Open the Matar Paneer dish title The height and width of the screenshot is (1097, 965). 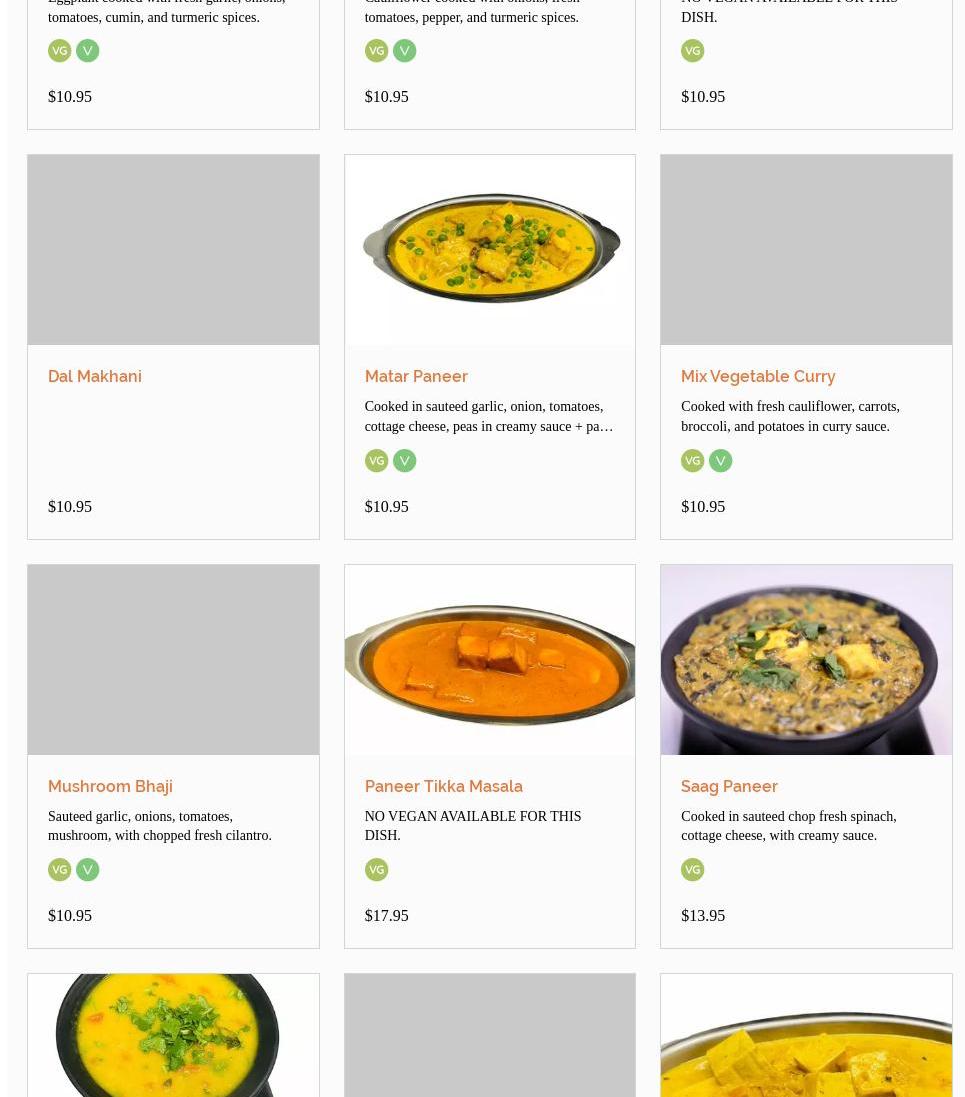point(416,377)
